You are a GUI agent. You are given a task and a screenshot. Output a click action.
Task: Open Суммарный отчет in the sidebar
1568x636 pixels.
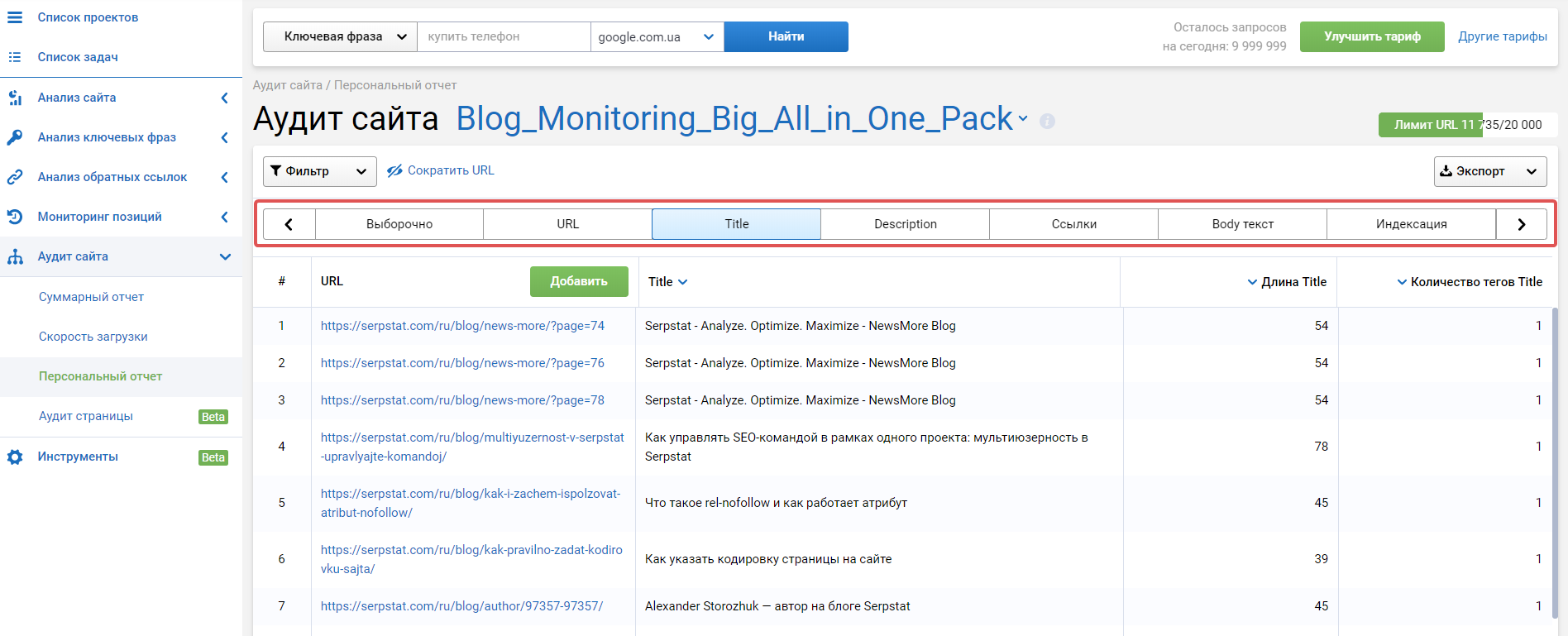[x=92, y=297]
